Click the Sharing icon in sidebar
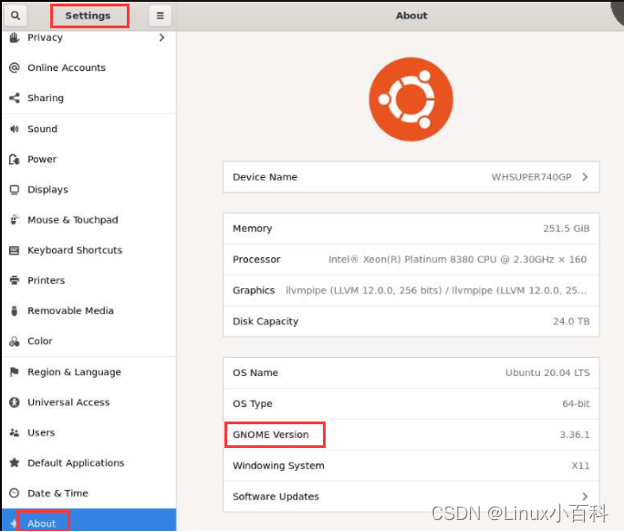The image size is (624, 532). point(14,98)
